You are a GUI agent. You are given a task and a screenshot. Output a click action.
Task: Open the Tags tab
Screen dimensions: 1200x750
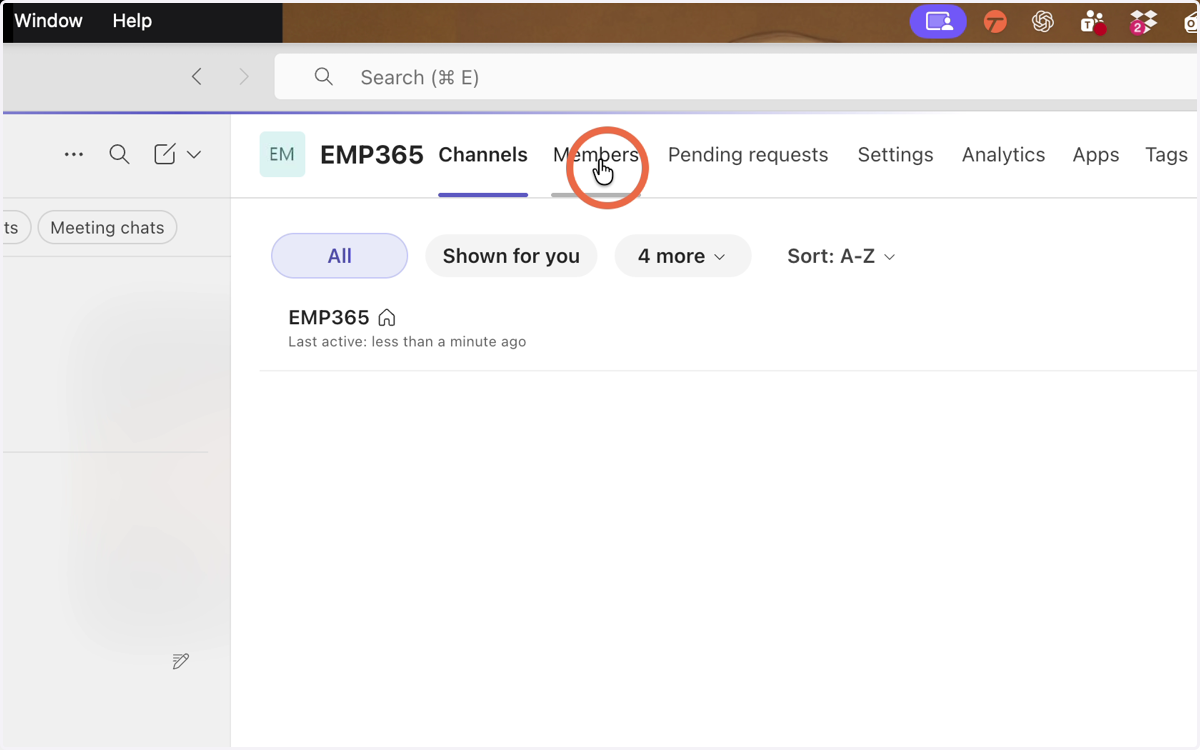click(1166, 155)
